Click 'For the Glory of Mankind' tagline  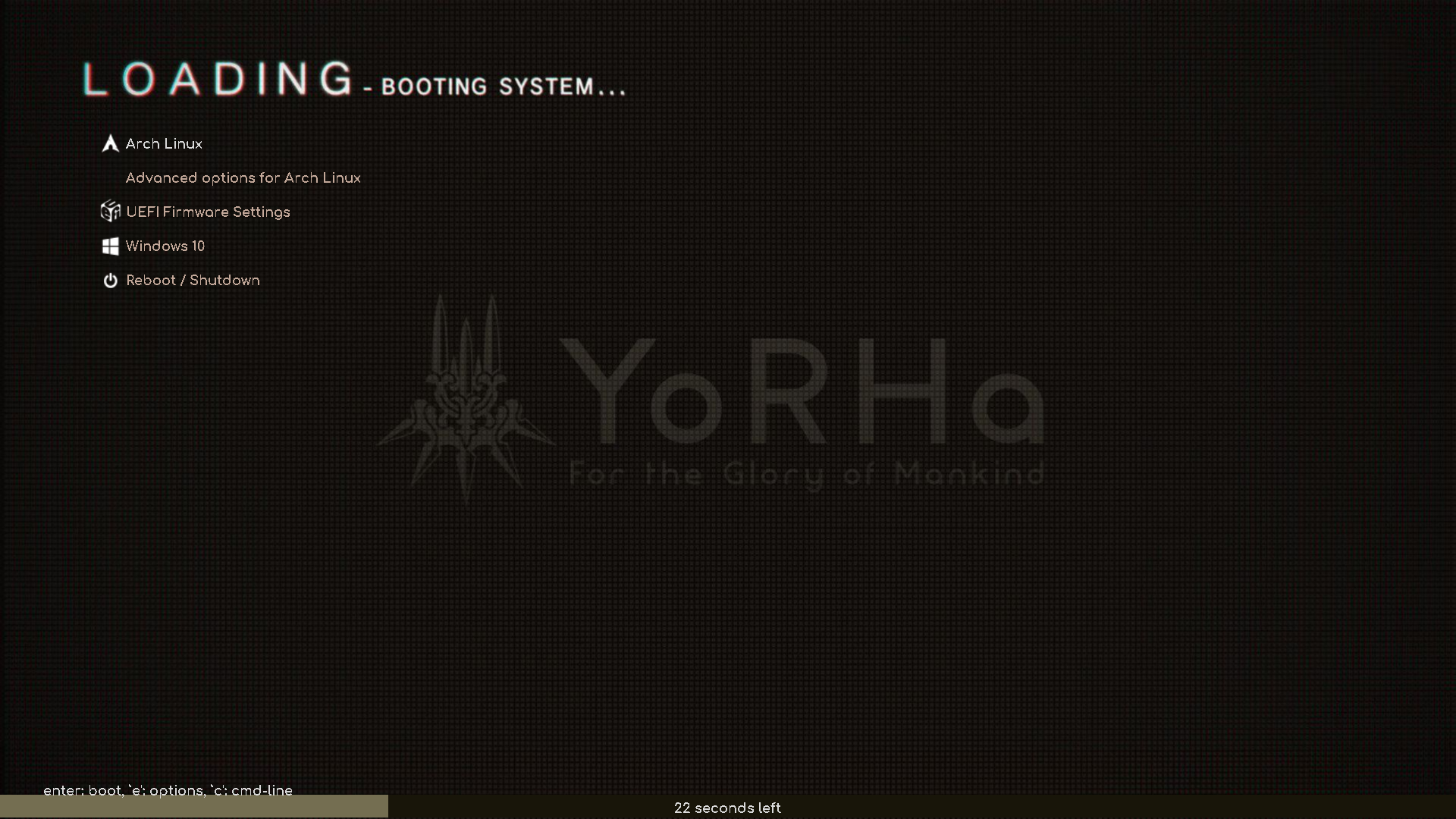(806, 475)
